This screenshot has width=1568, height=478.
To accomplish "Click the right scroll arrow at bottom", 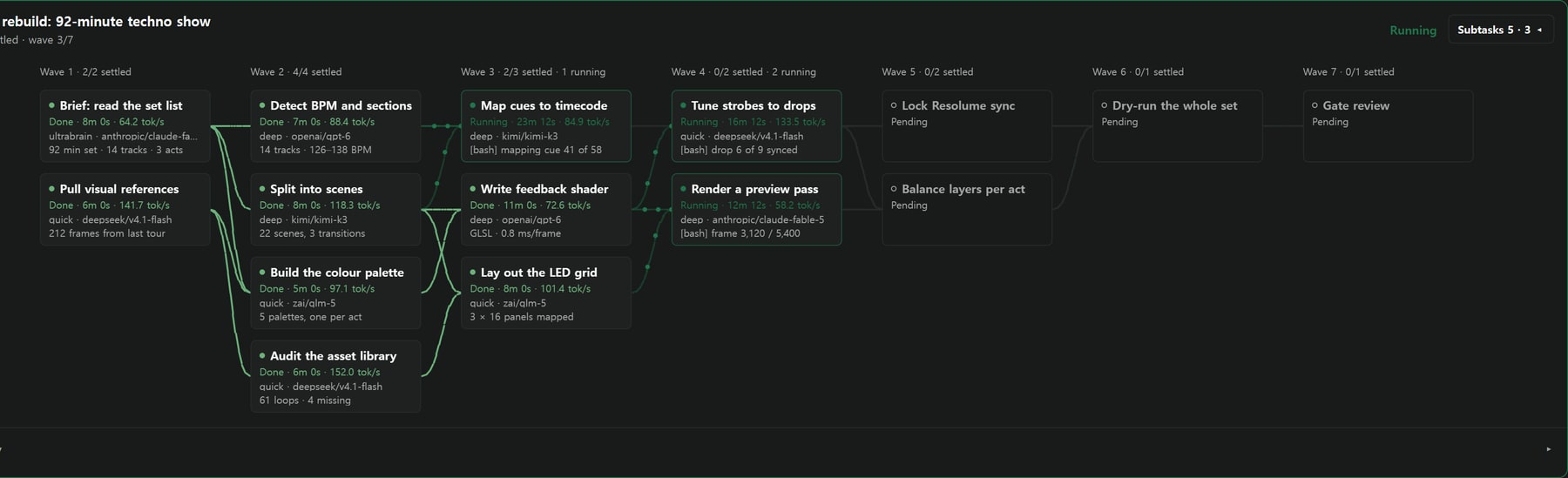I will [x=1548, y=449].
